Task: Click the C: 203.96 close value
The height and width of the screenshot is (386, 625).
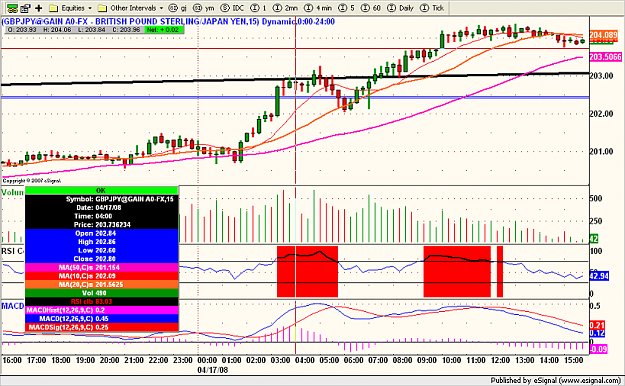Action: pyautogui.click(x=126, y=30)
